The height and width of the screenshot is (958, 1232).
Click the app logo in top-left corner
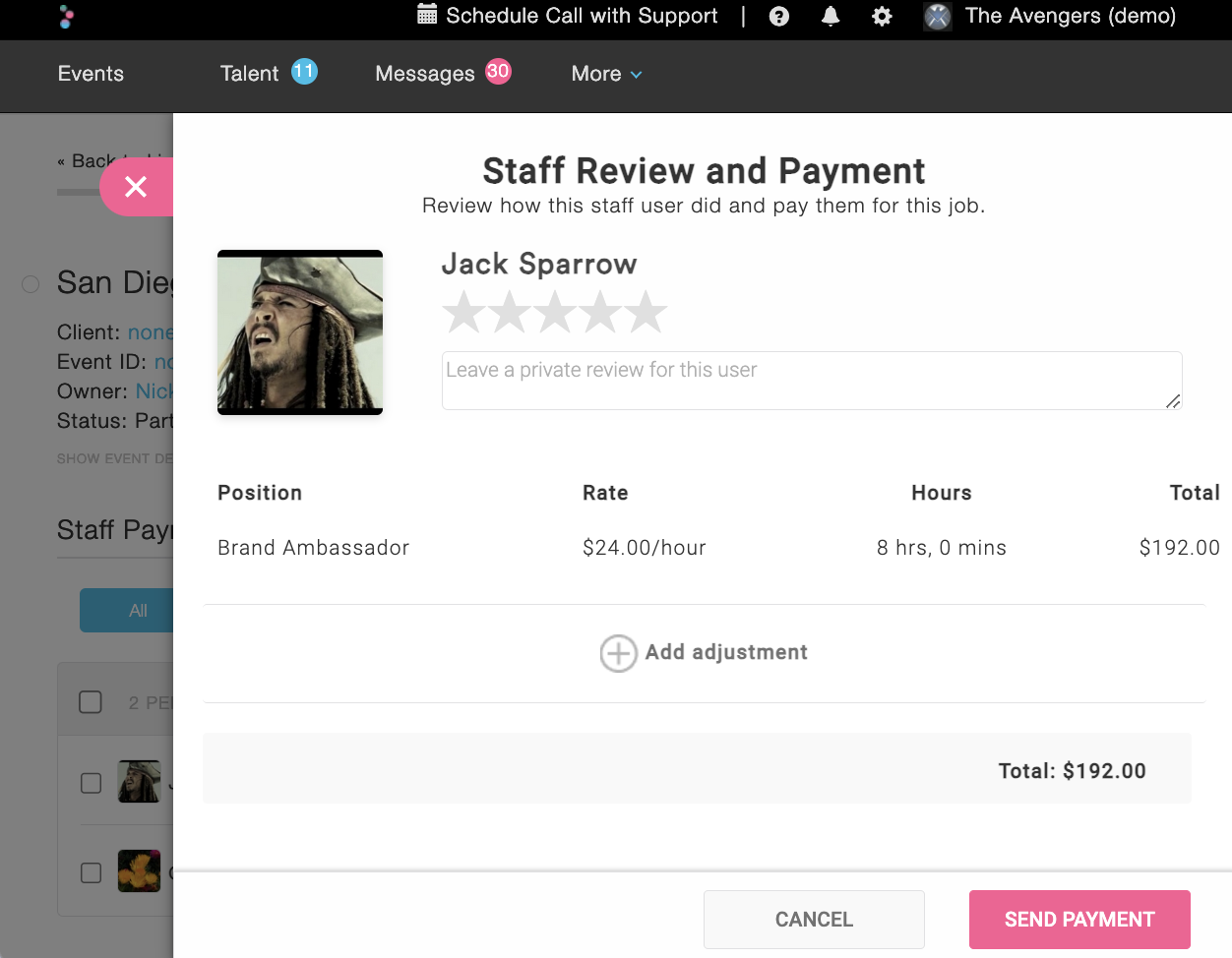[66, 17]
